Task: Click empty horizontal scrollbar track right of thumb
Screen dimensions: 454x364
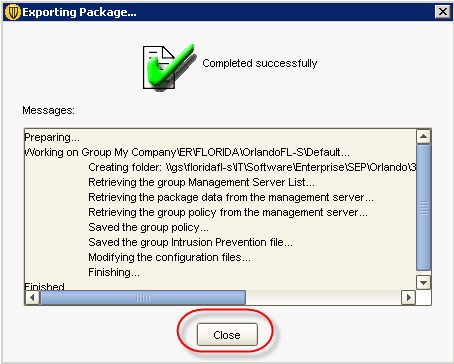Action: 323,297
